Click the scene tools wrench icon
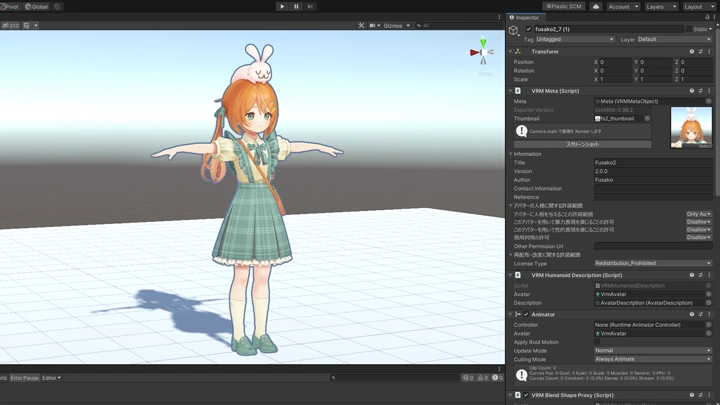This screenshot has height=405, width=720. coord(361,26)
